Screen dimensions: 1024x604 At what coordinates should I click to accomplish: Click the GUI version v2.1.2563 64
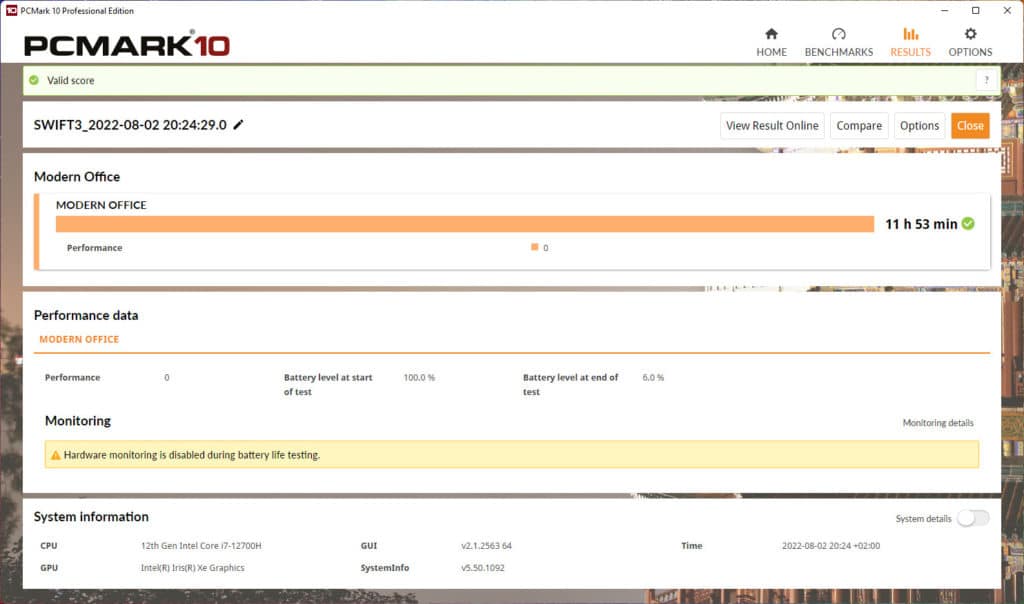click(x=487, y=546)
